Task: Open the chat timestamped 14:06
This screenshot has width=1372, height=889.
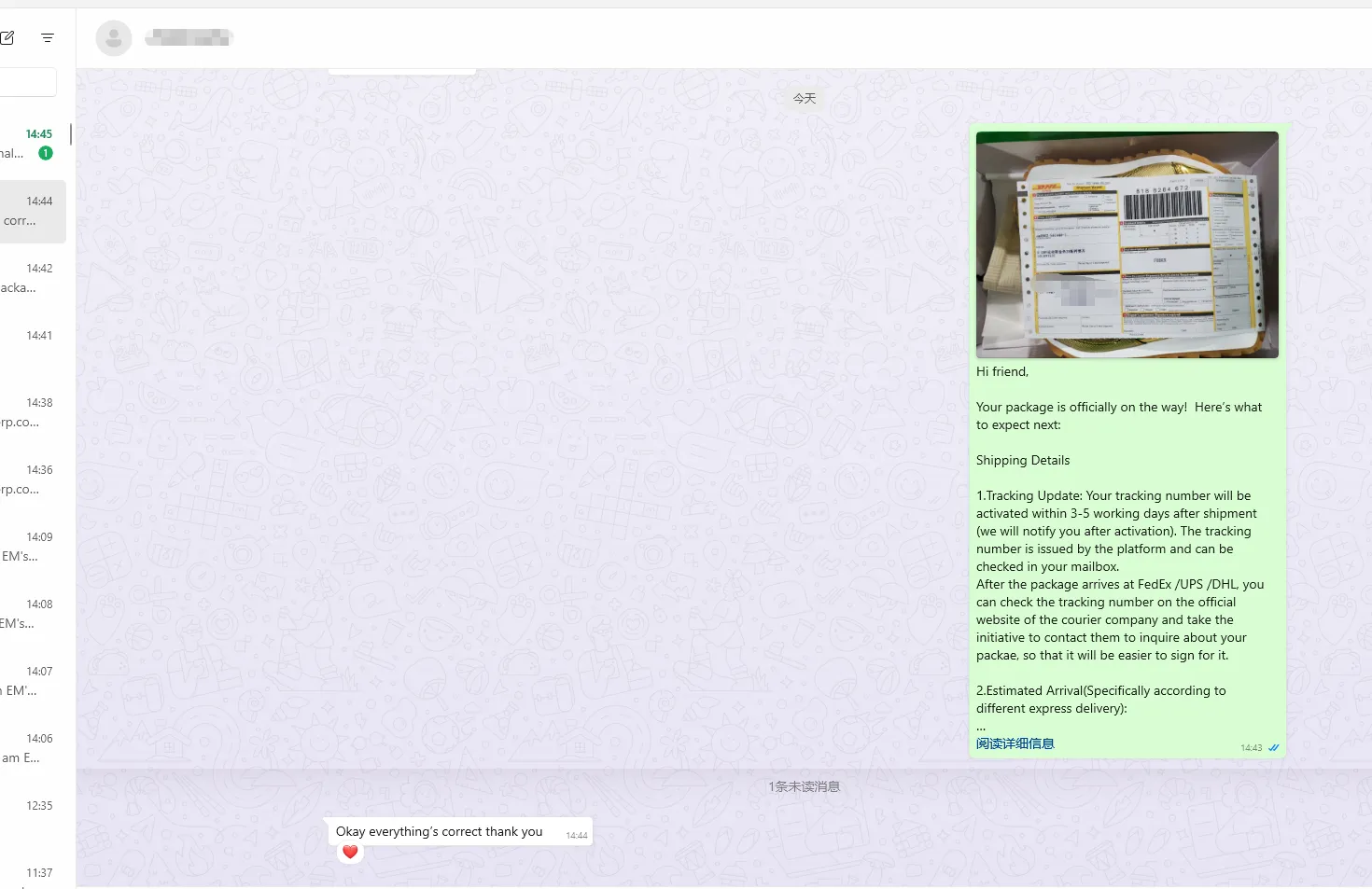Action: (x=32, y=748)
